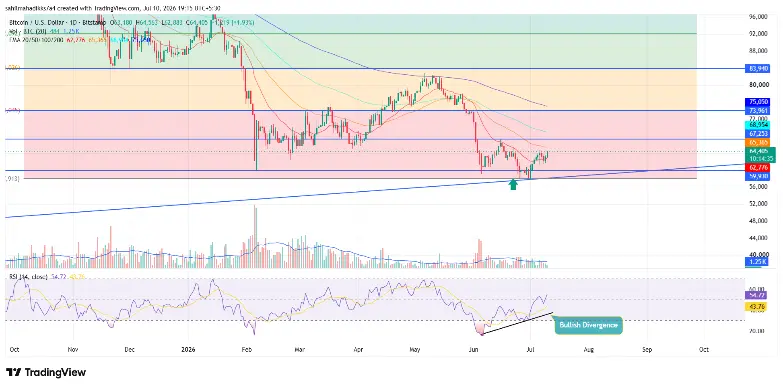
Task: Click the red 62,776 EMA label
Action: point(758,167)
